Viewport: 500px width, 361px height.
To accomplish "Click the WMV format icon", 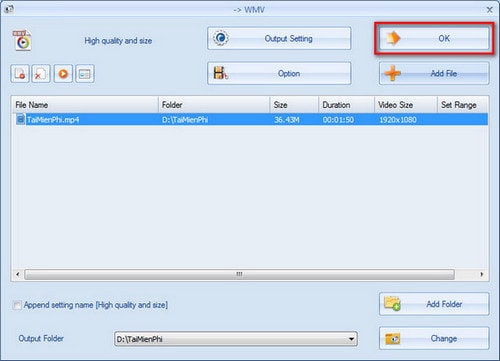I will (22, 40).
